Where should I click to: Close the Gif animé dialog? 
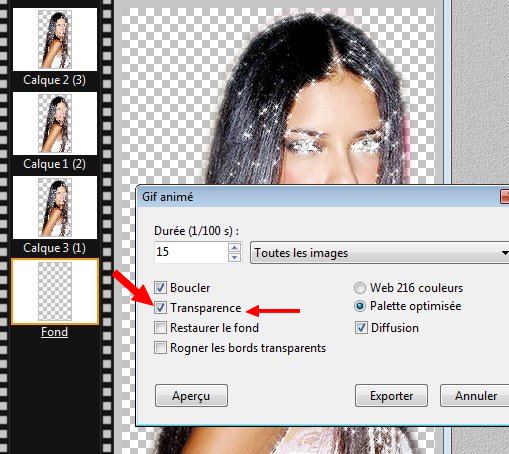[505, 197]
